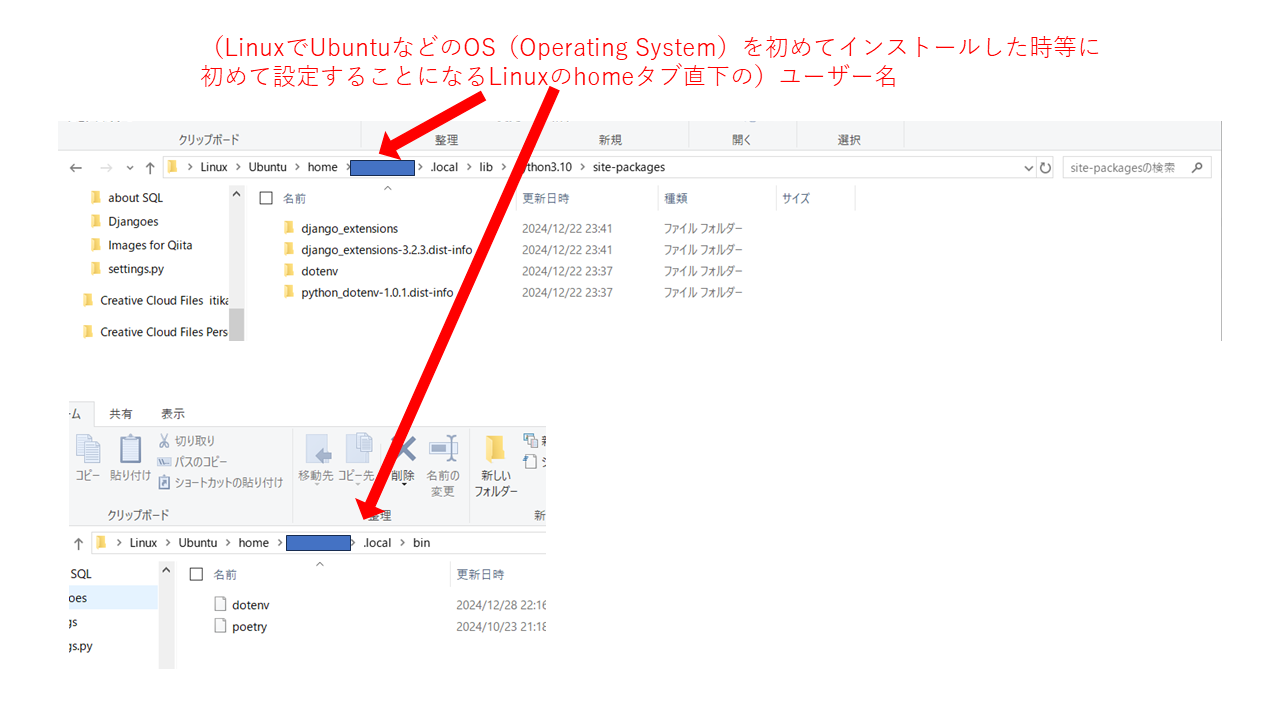
Task: Select settings.py in upper sidebar
Action: [136, 269]
